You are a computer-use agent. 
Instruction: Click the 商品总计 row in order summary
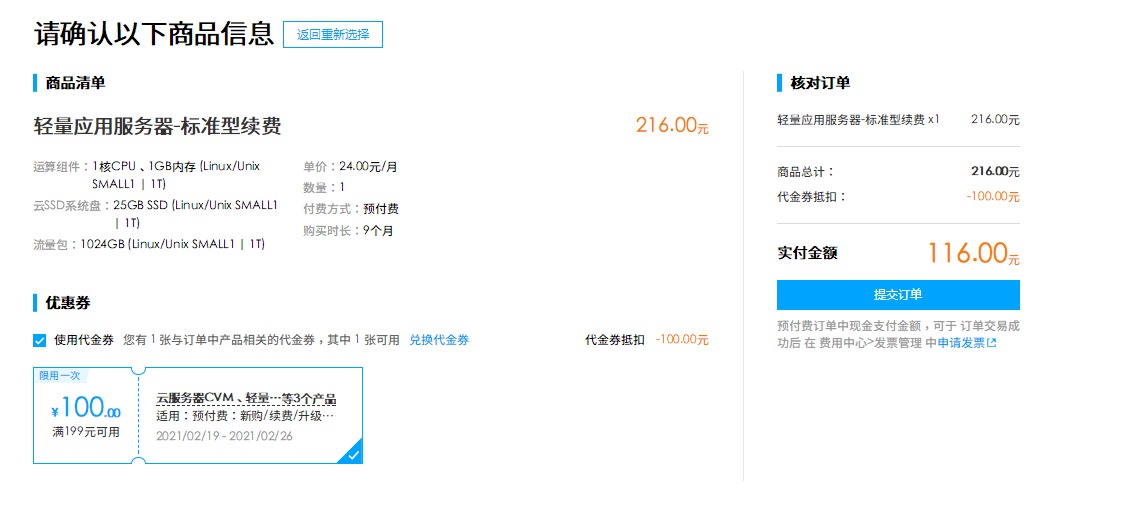(898, 172)
